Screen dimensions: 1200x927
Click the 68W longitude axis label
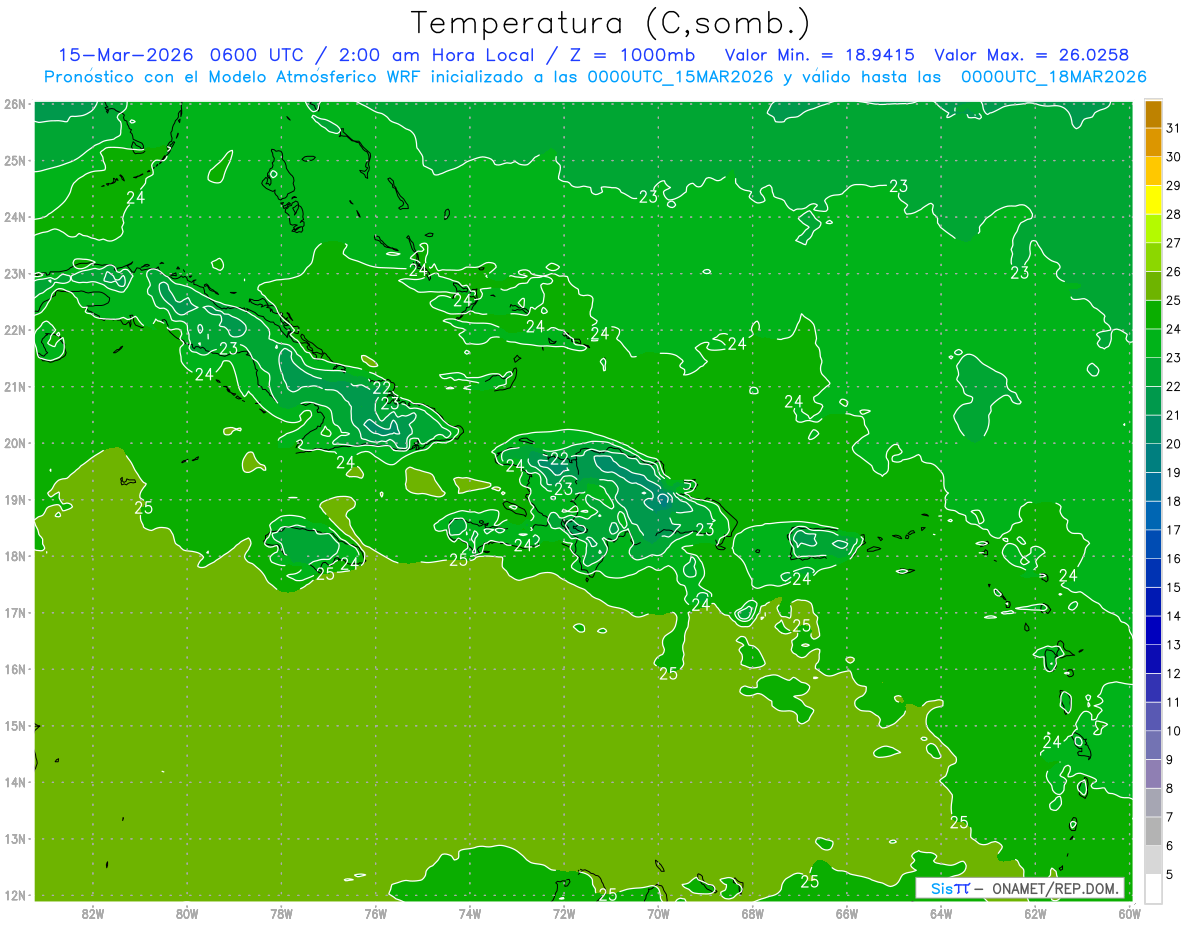(752, 913)
